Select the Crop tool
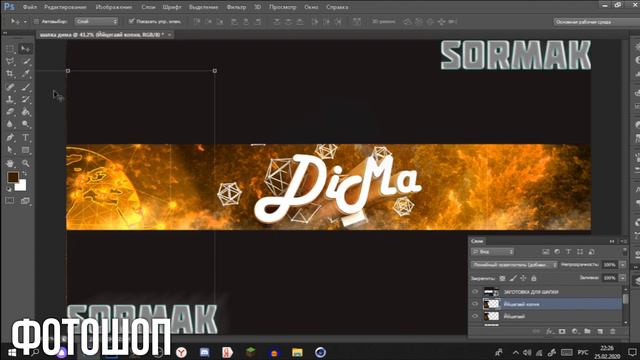This screenshot has width=640, height=360. point(10,74)
